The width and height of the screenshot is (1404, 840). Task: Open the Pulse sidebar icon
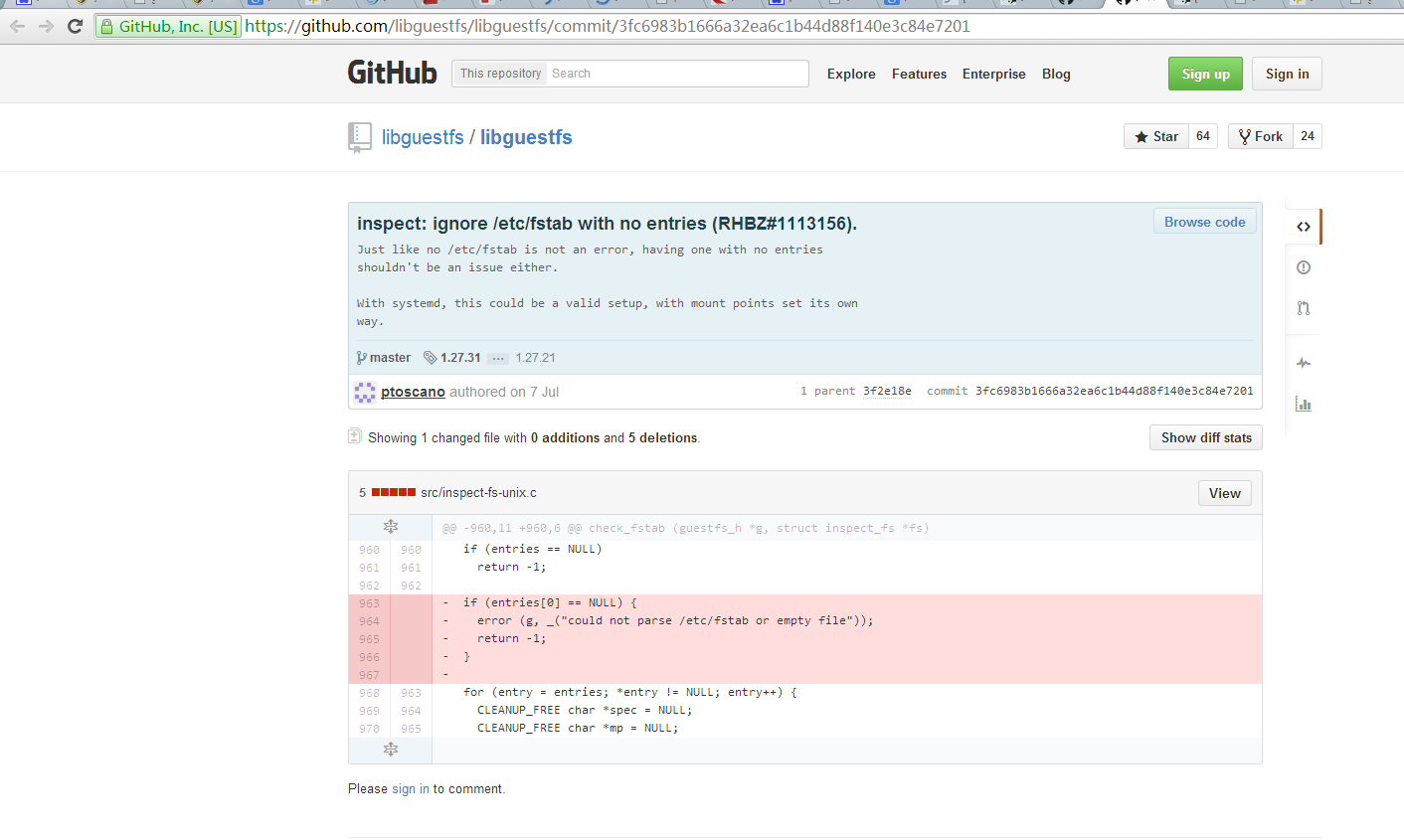tap(1304, 363)
